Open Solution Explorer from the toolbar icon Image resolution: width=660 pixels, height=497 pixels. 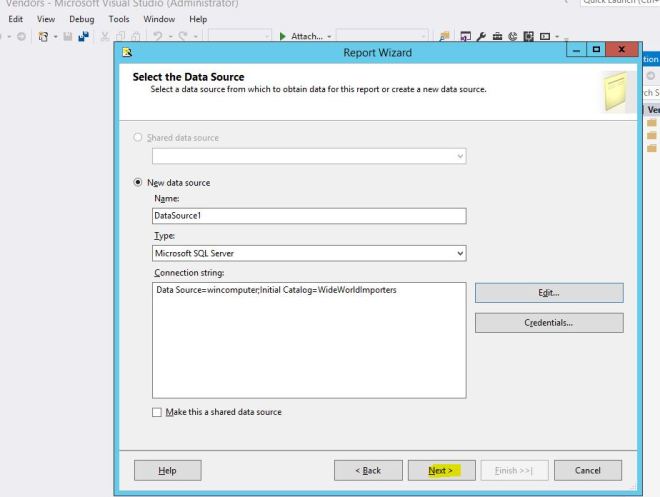click(467, 36)
